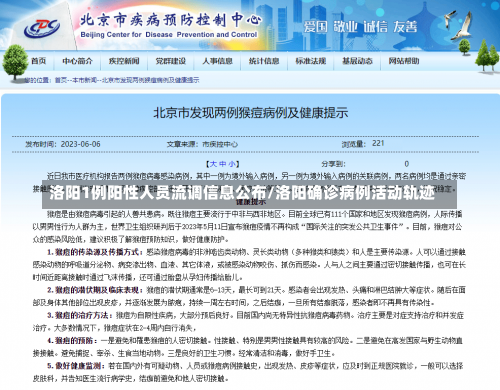This screenshot has height=390, width=500.
Task: Click the heading 4. 猴痘的预防
Action: 72,341
